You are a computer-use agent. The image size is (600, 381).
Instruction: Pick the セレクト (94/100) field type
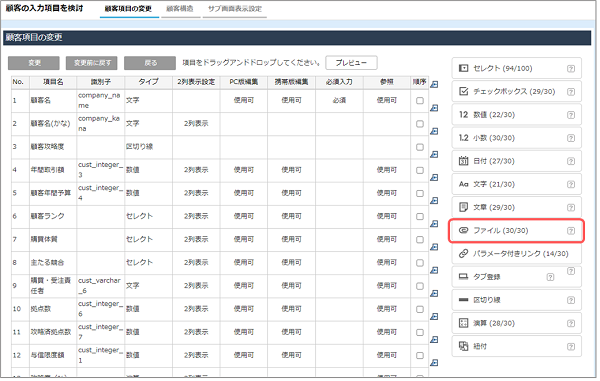click(516, 68)
